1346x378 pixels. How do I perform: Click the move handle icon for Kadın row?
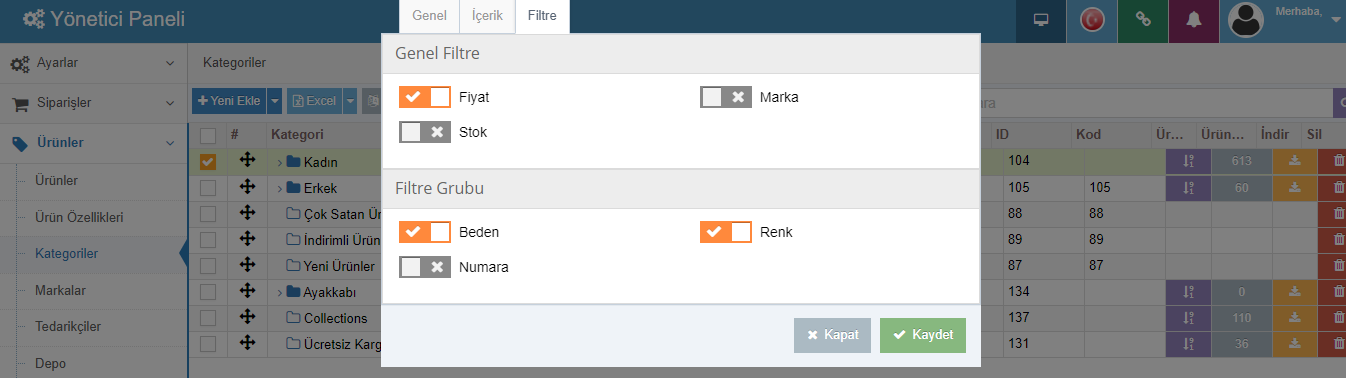point(247,160)
